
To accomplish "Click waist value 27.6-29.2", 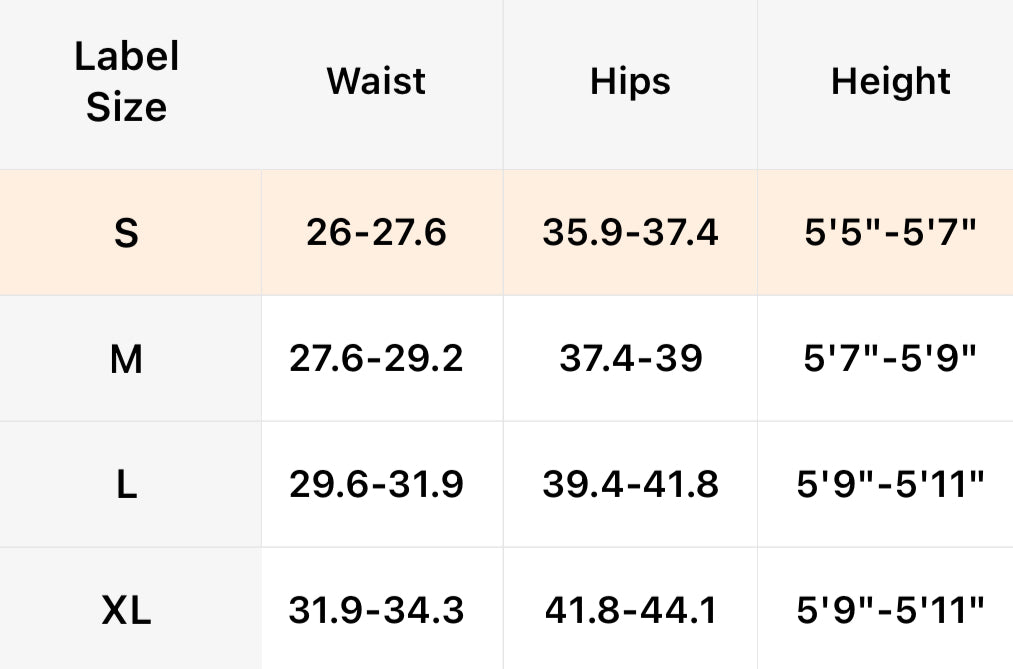I will (x=376, y=358).
